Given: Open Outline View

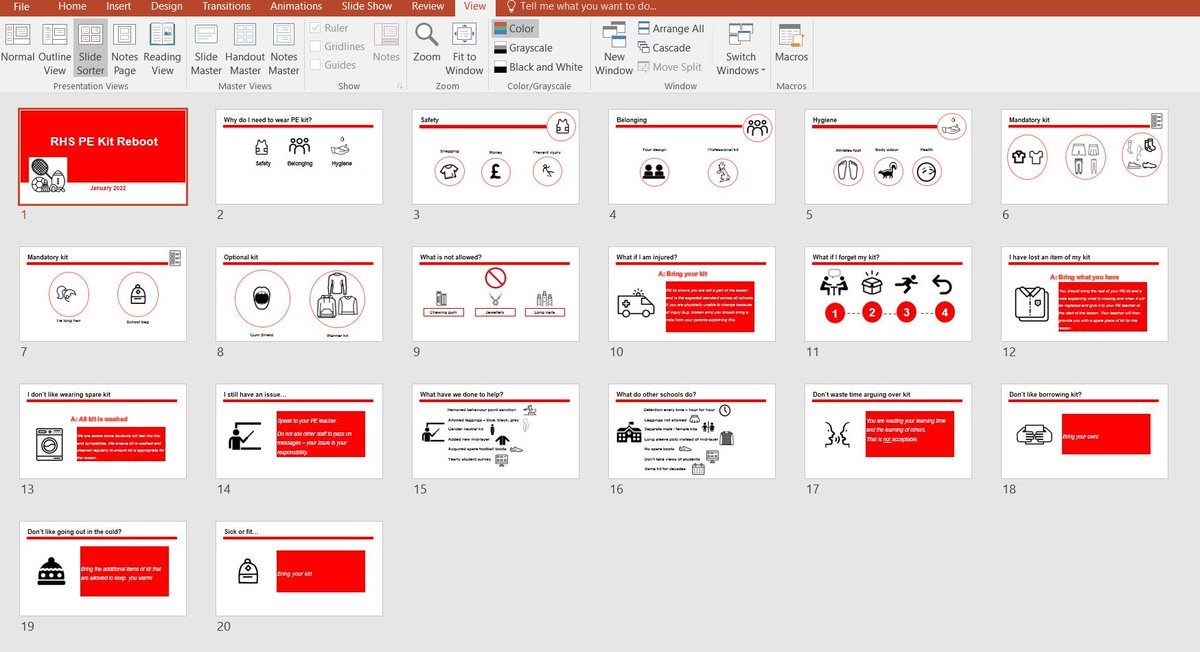Looking at the screenshot, I should [55, 48].
